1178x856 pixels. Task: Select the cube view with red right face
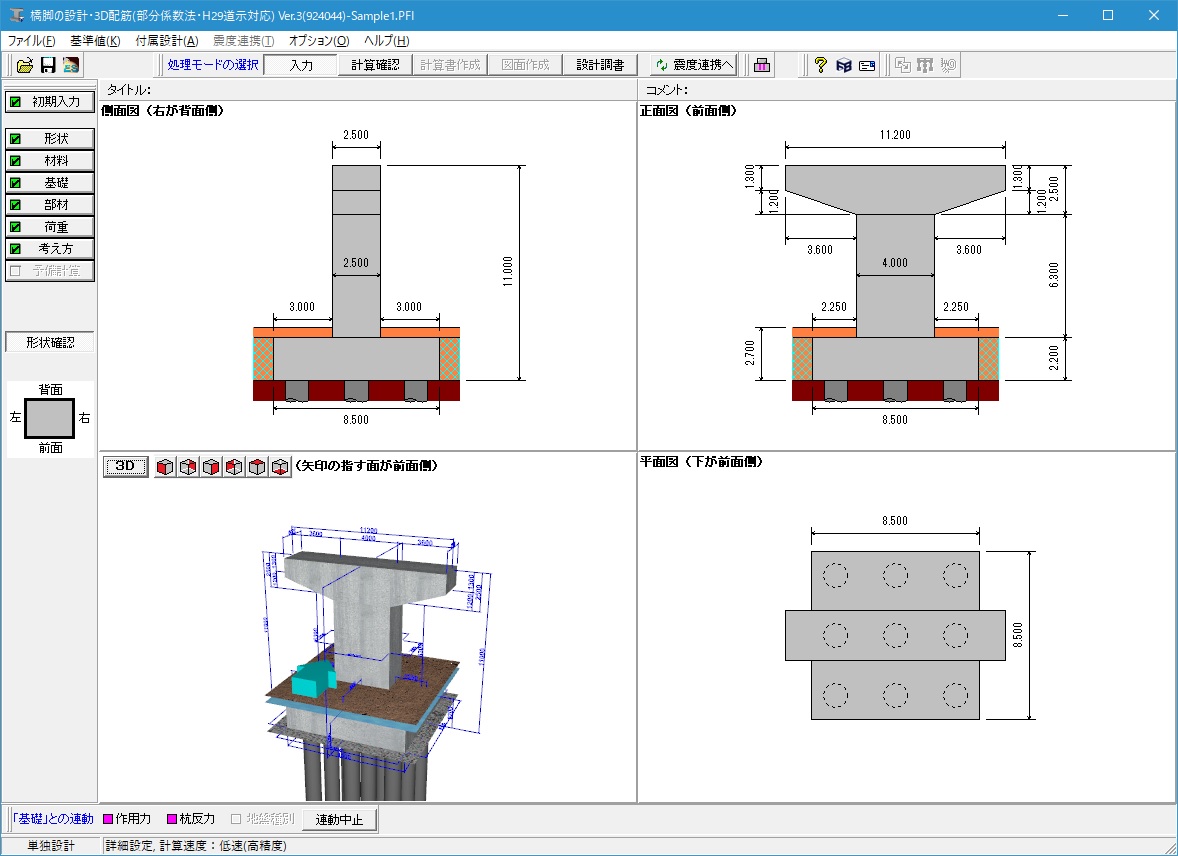[x=211, y=467]
